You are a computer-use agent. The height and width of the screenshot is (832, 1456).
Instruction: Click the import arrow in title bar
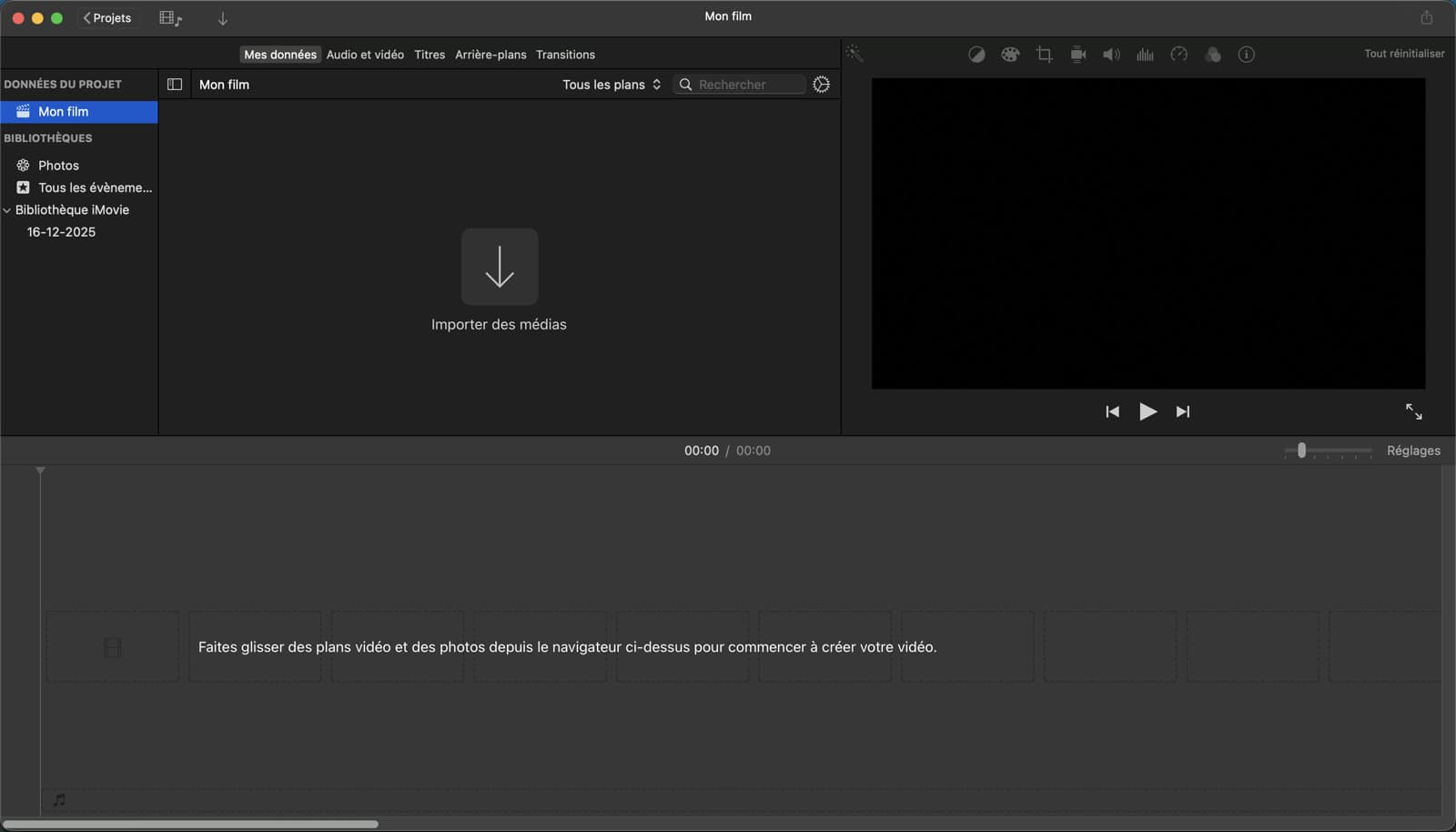coord(223,18)
